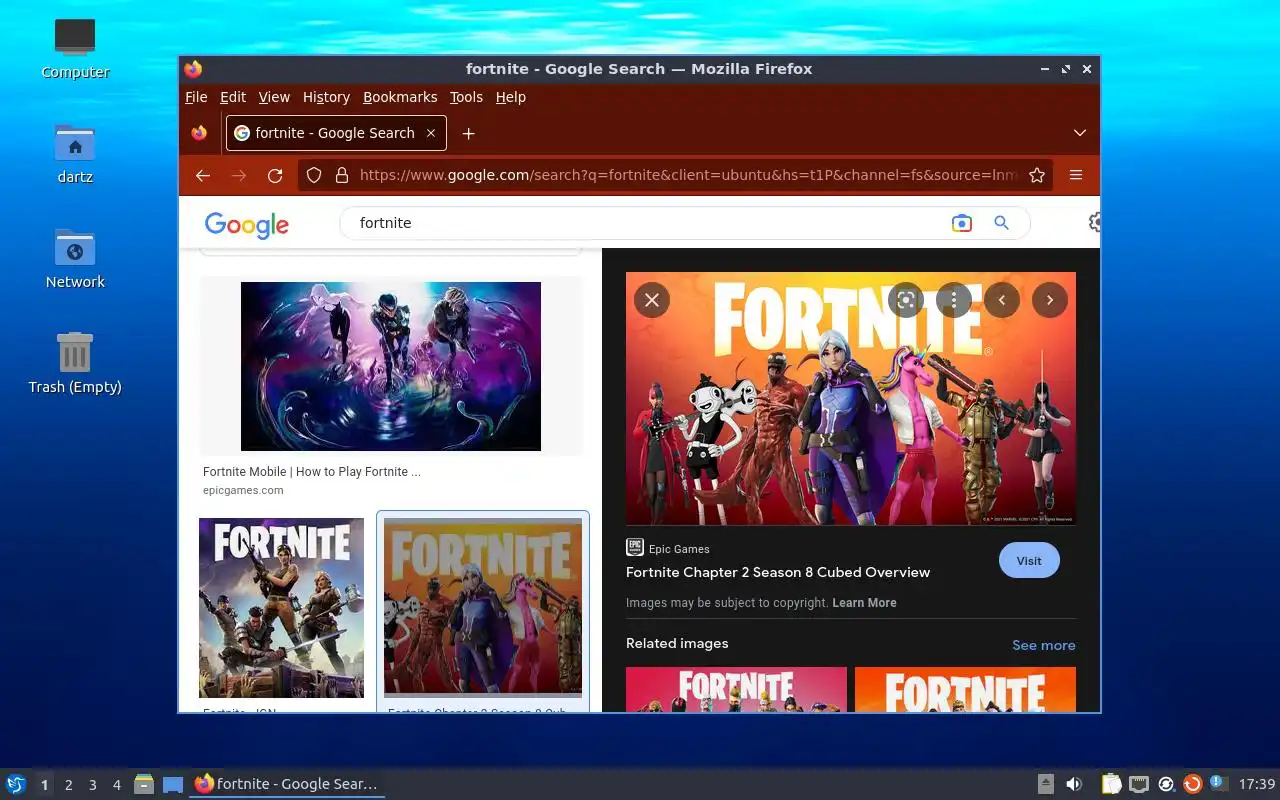Image resolution: width=1280 pixels, height=800 pixels.
Task: Open the start menu in the taskbar
Action: (16, 784)
